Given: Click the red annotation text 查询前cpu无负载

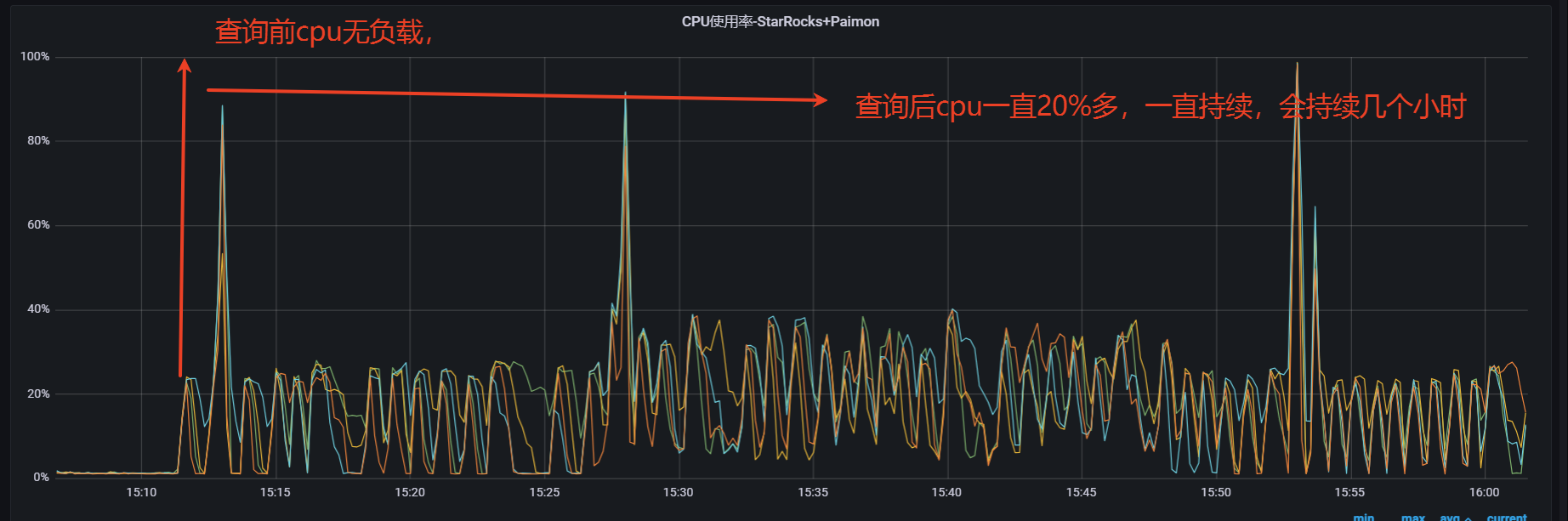Looking at the screenshot, I should pos(323,32).
